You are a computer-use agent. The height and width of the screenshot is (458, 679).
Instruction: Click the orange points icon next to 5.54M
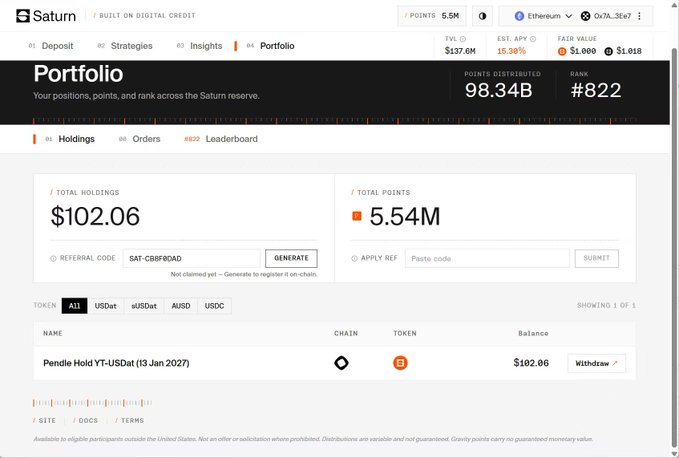[357, 216]
